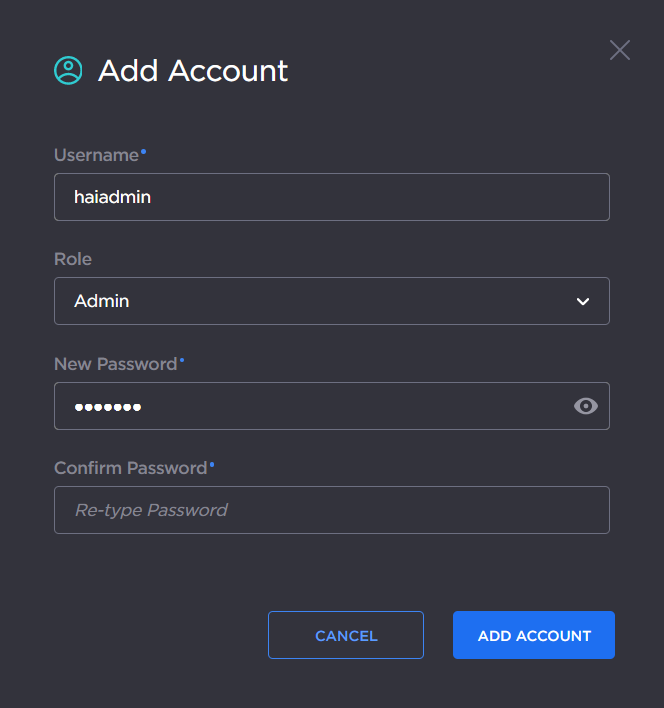Focus the Username input field
The image size is (664, 708).
coord(331,197)
